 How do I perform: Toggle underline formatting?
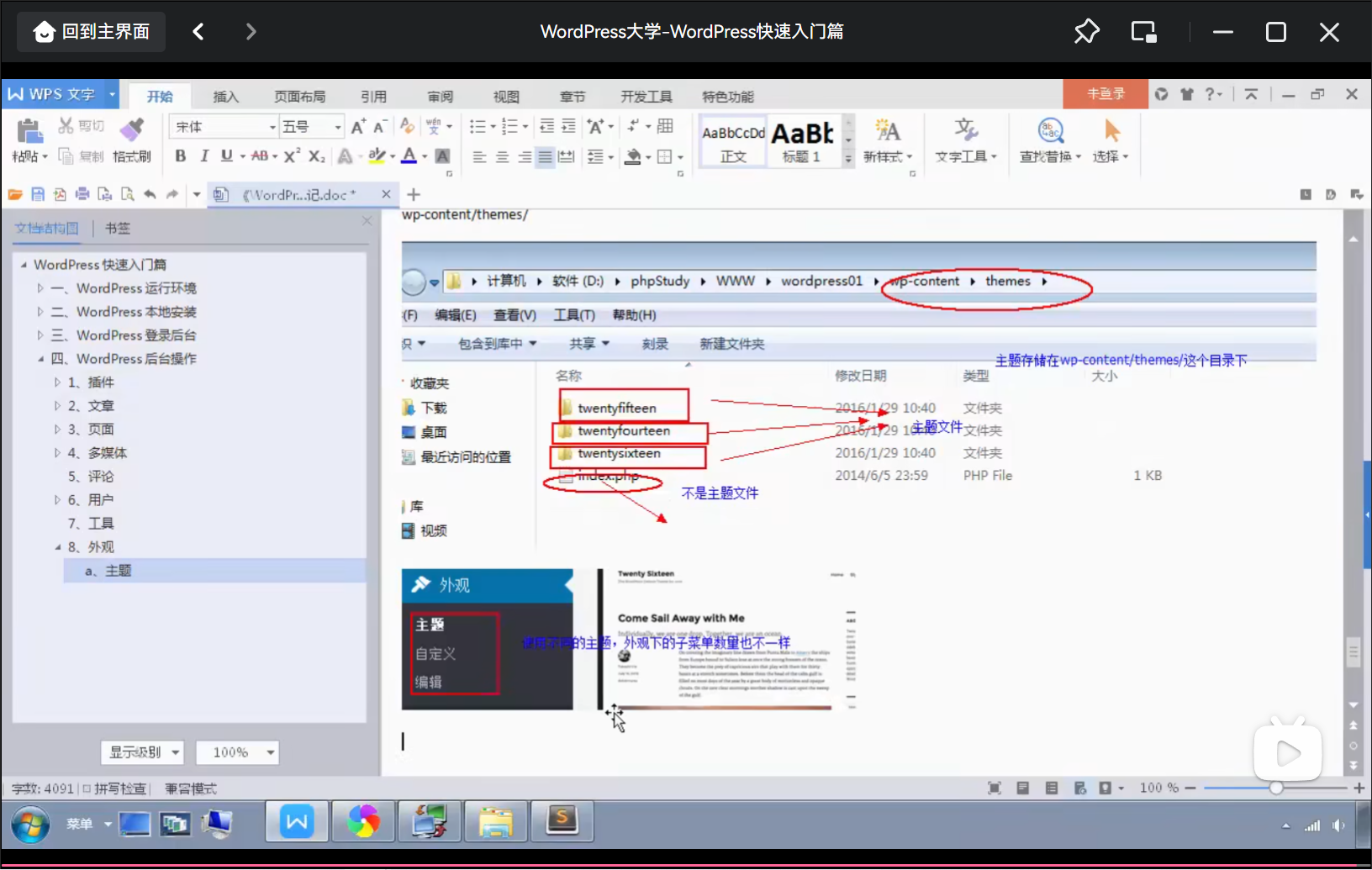(x=226, y=156)
